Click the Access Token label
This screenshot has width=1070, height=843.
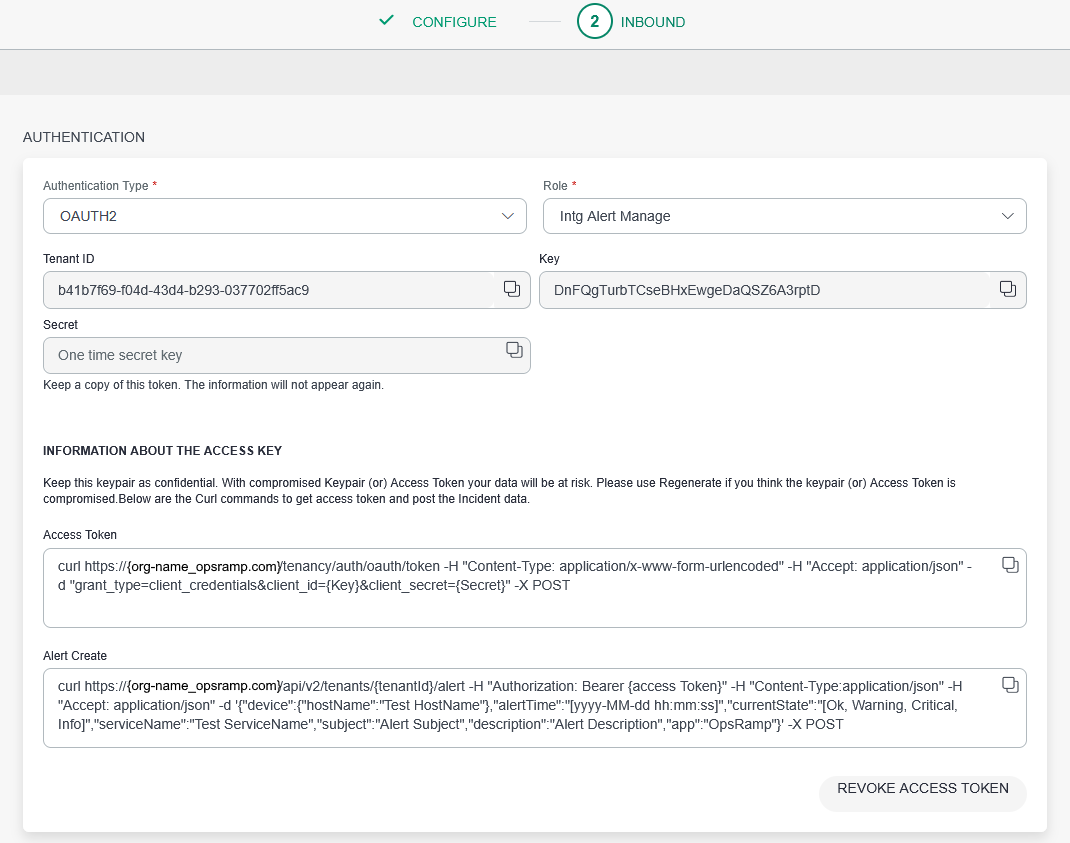click(x=80, y=535)
